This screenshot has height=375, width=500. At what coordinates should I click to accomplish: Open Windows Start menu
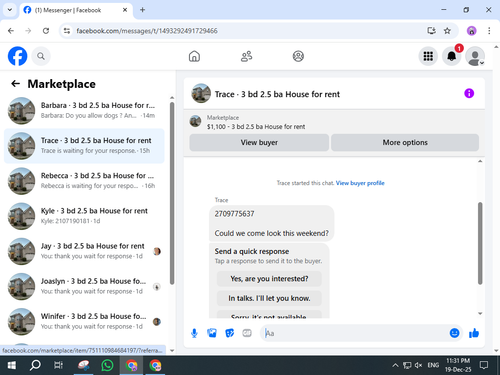12,365
